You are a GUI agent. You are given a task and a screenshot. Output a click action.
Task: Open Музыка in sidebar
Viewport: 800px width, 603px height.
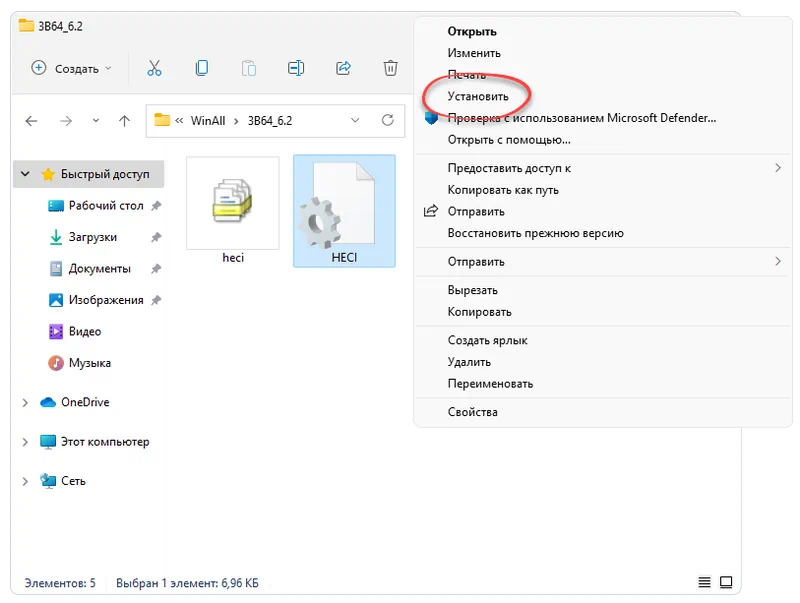(x=89, y=363)
